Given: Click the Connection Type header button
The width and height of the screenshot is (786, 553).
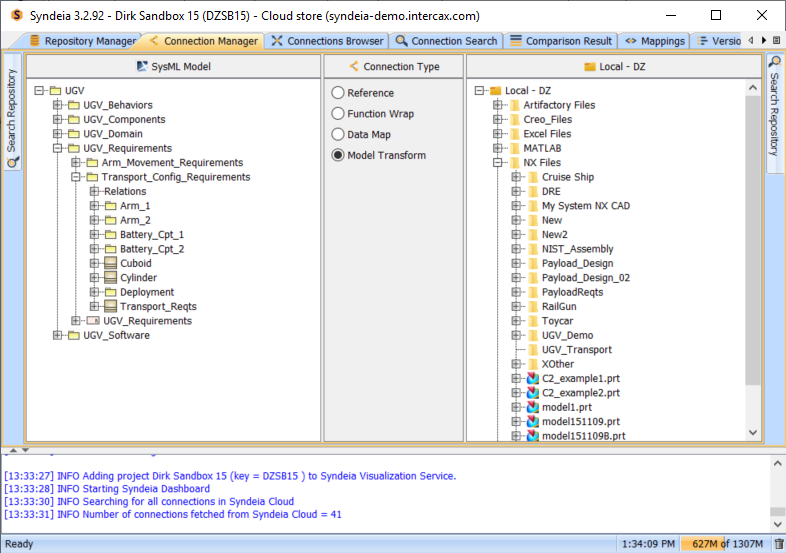Looking at the screenshot, I should point(394,66).
